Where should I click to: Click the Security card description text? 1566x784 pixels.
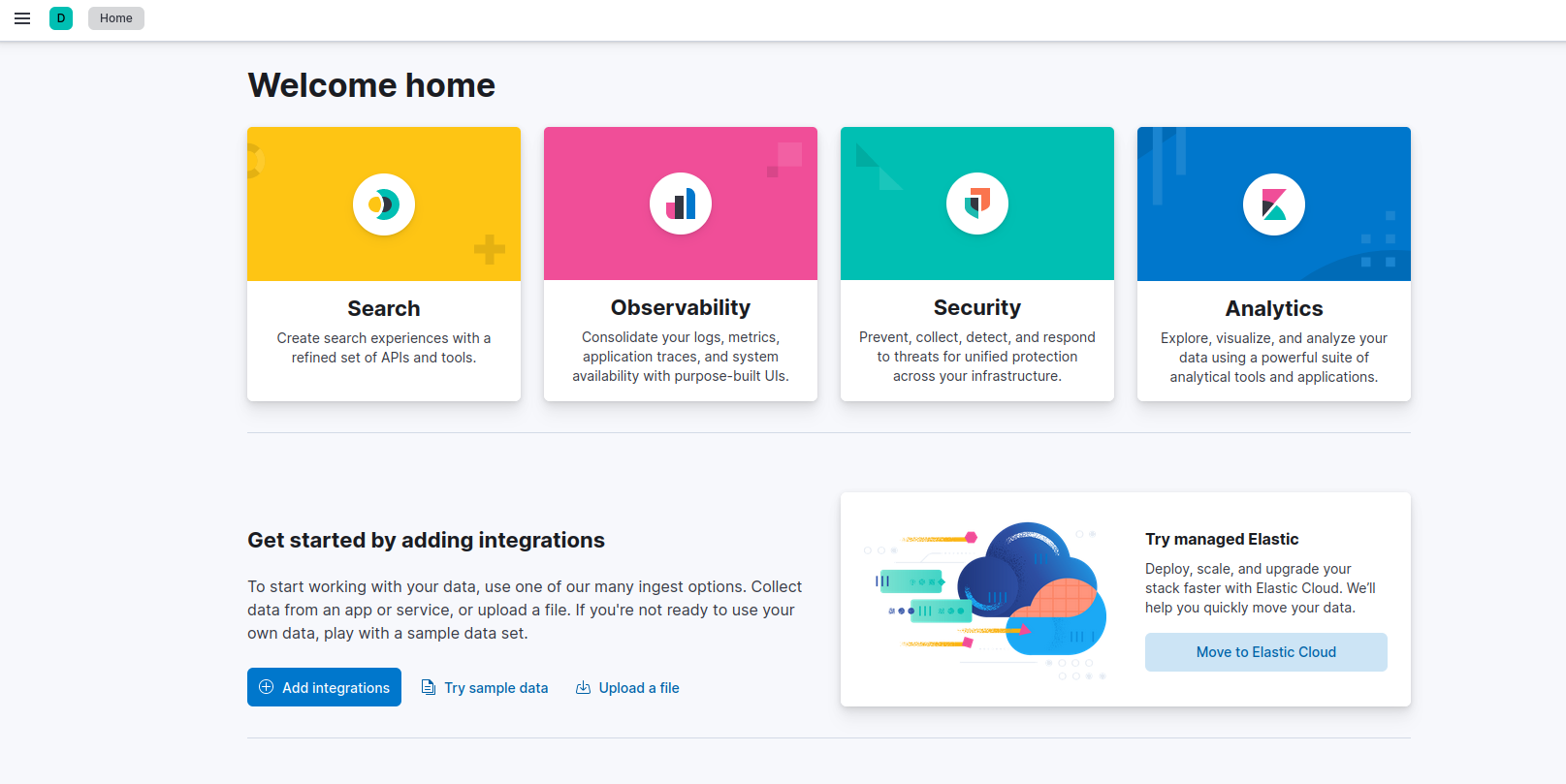tap(977, 357)
